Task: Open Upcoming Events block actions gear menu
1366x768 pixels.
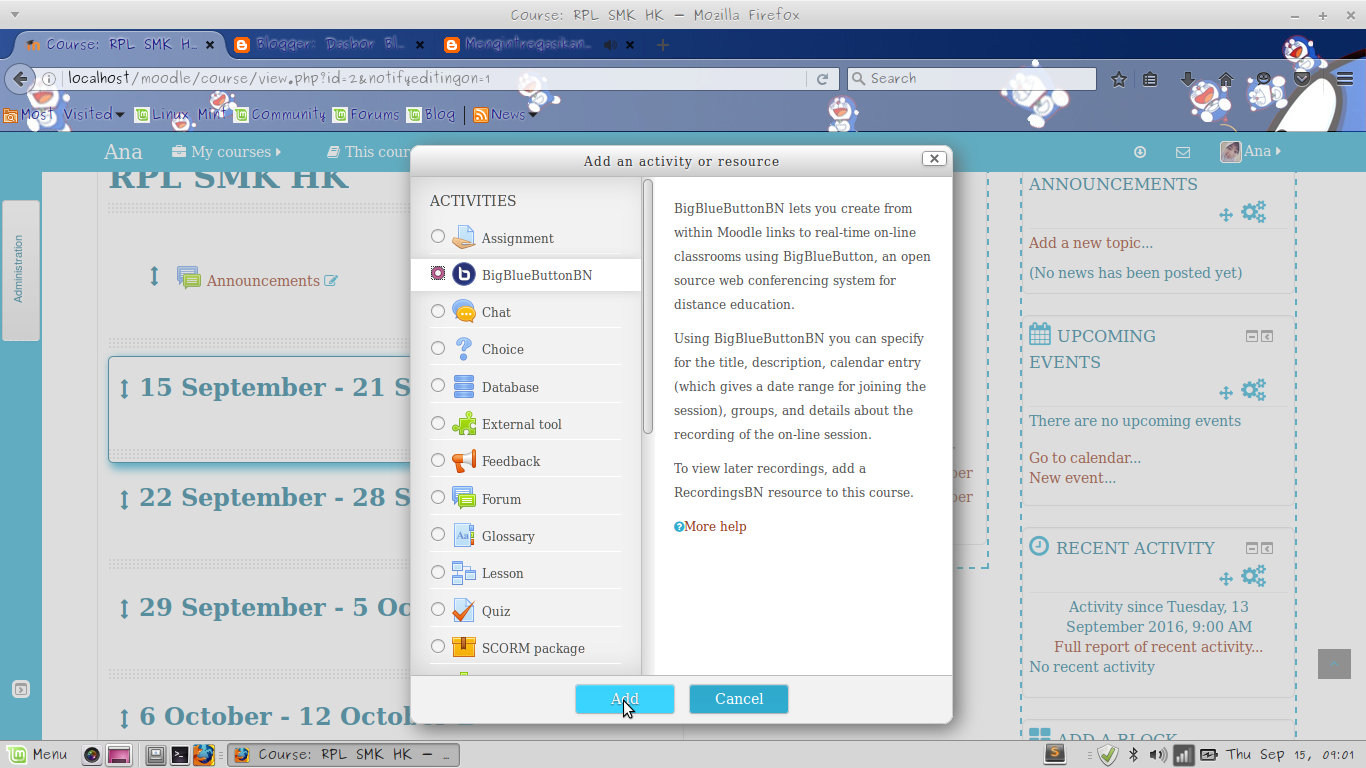Action: [x=1254, y=390]
